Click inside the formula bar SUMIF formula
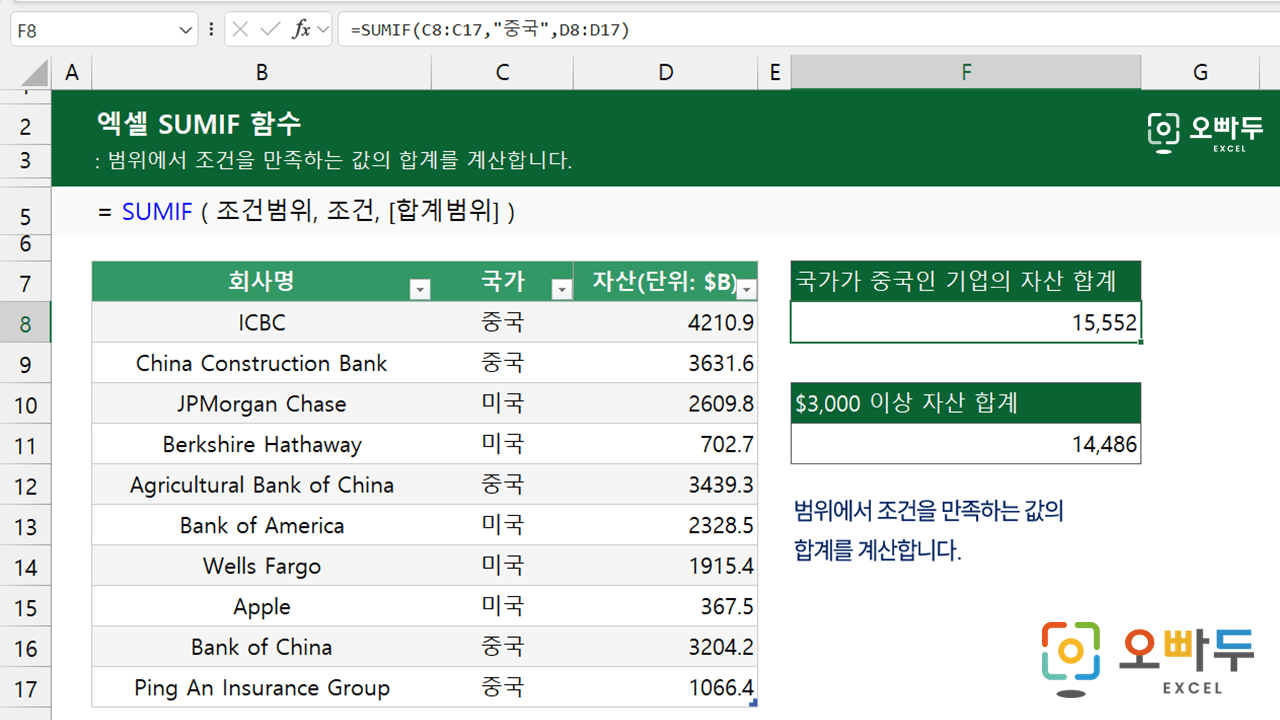The image size is (1280, 720). 490,30
